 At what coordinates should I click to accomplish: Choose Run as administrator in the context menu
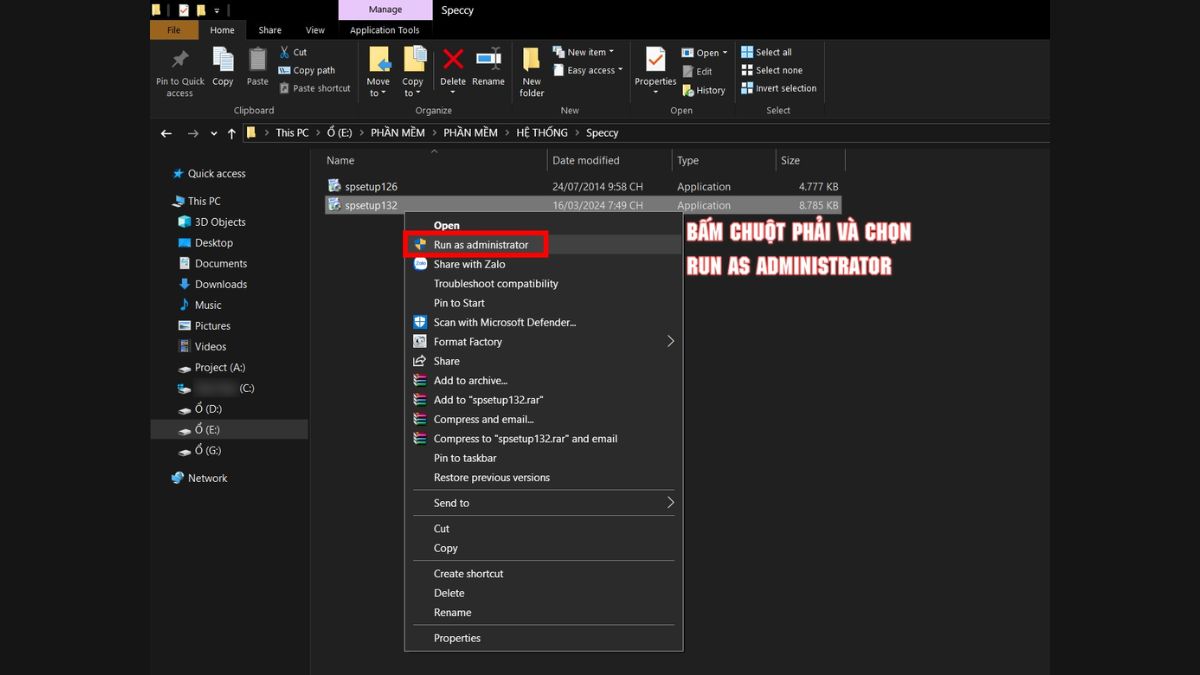[x=544, y=245]
